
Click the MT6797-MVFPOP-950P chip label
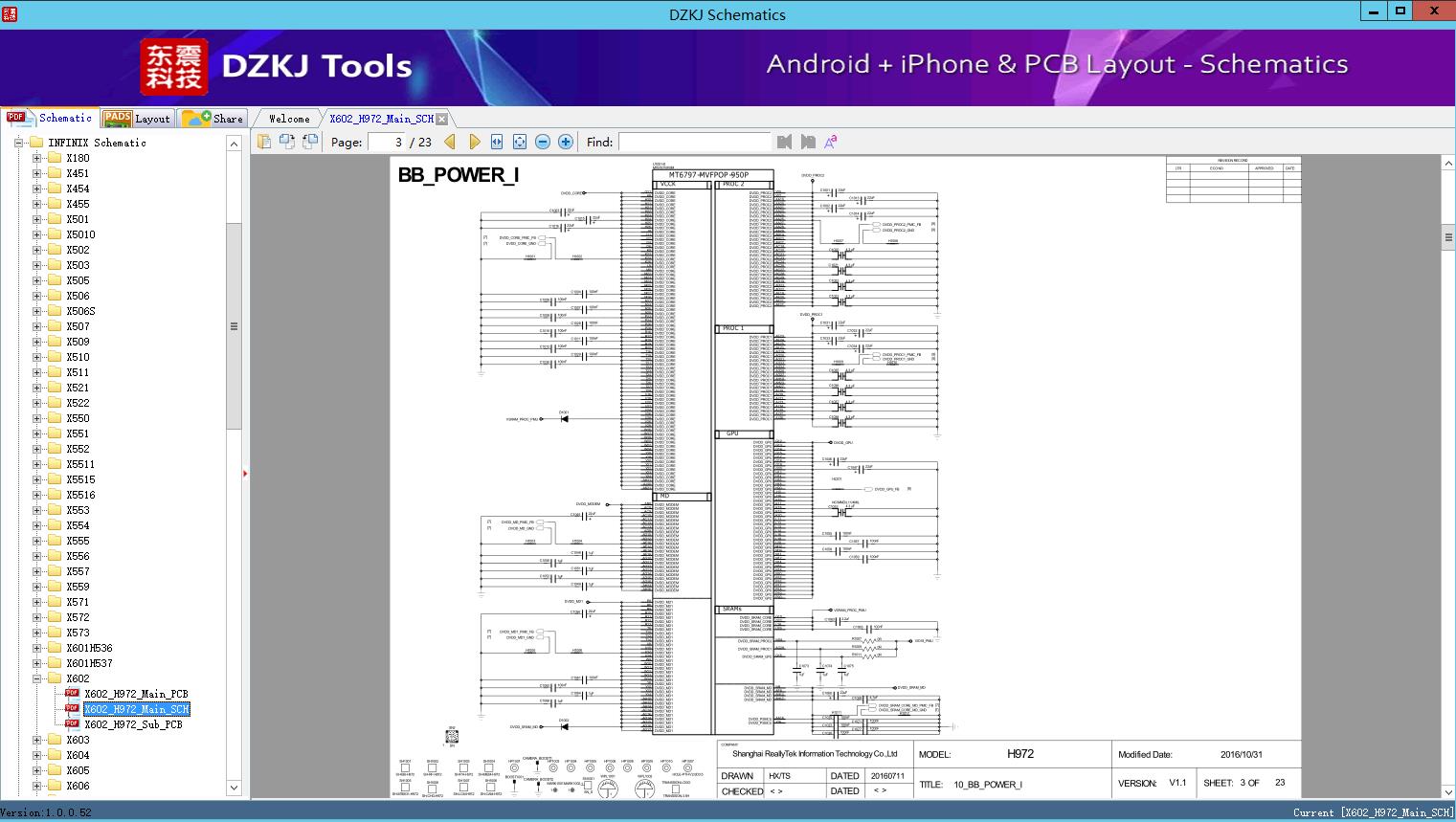pyautogui.click(x=709, y=175)
